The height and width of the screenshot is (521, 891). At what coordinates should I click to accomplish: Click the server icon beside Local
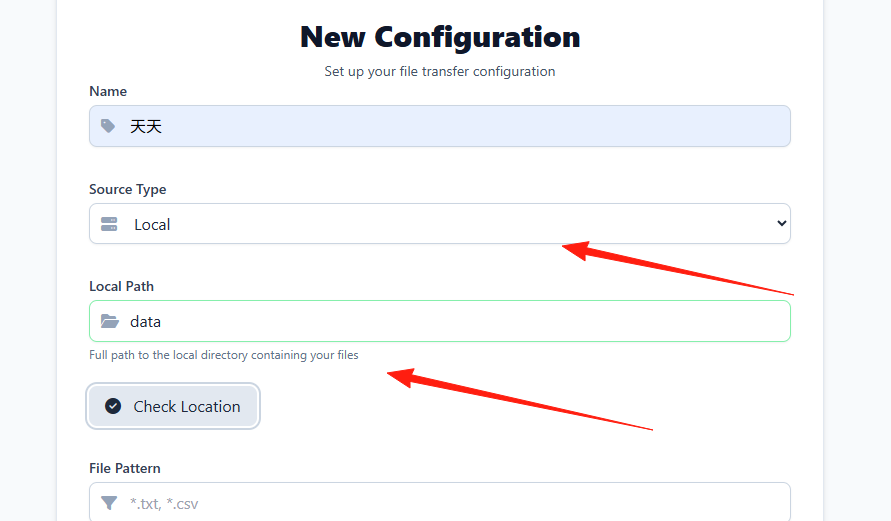pyautogui.click(x=109, y=224)
